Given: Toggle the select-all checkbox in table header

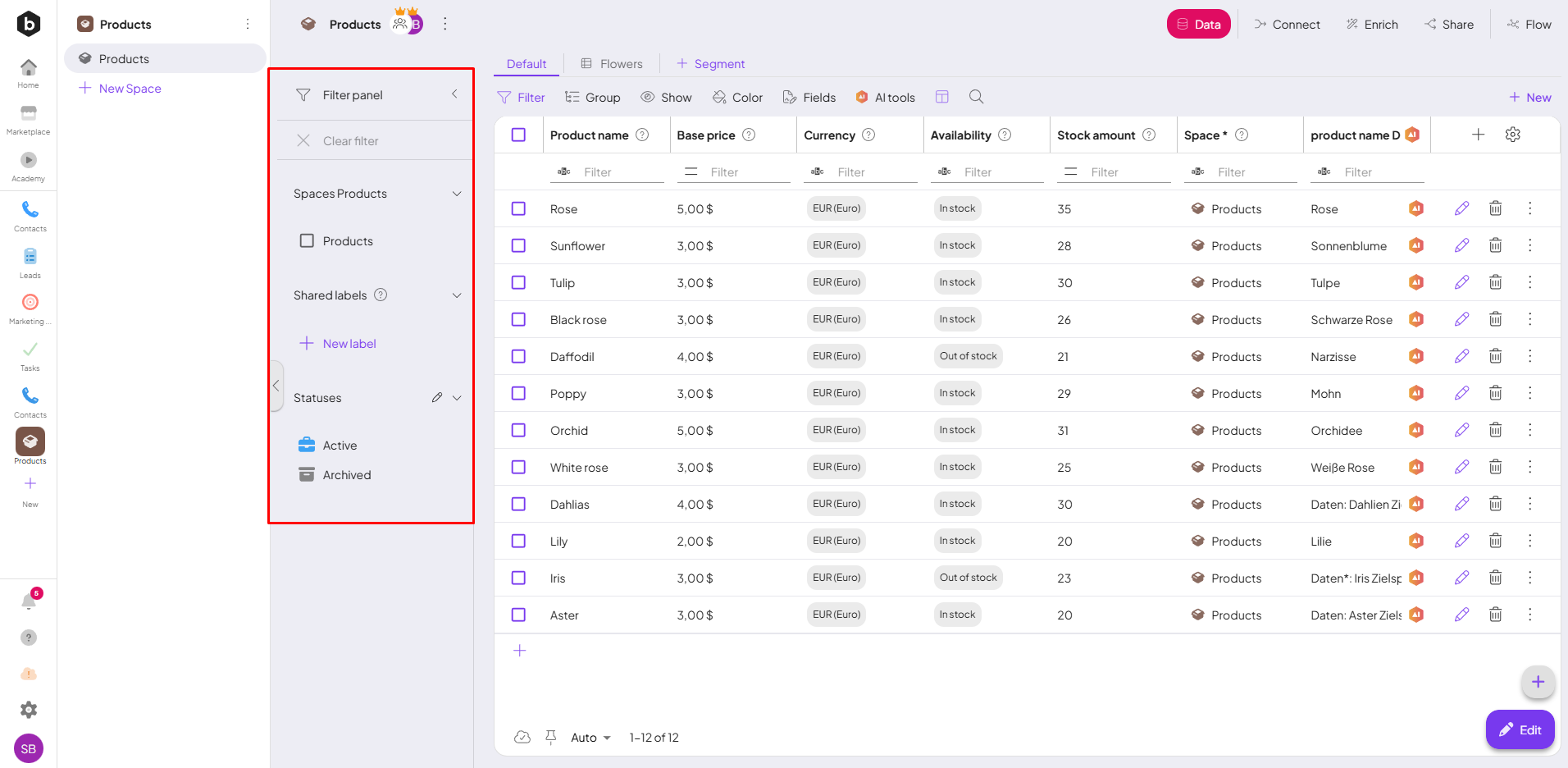Looking at the screenshot, I should click(x=518, y=135).
